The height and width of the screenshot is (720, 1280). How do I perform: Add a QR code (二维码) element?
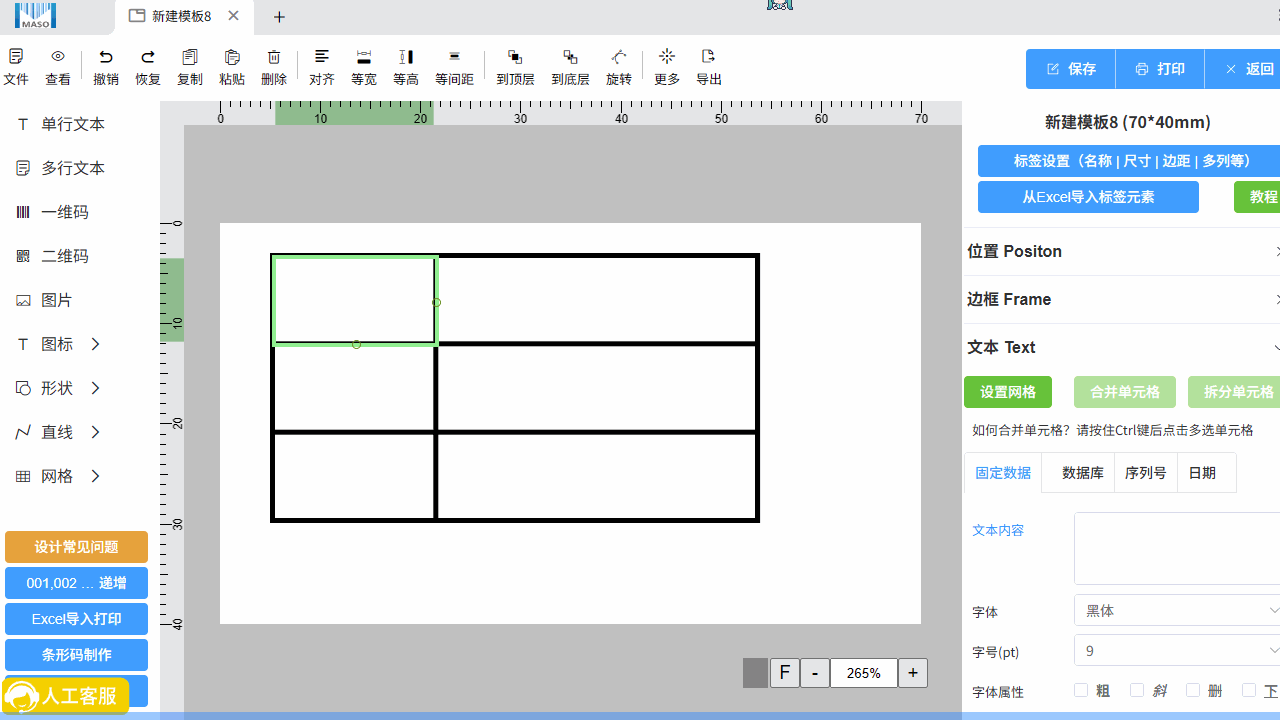click(x=64, y=256)
